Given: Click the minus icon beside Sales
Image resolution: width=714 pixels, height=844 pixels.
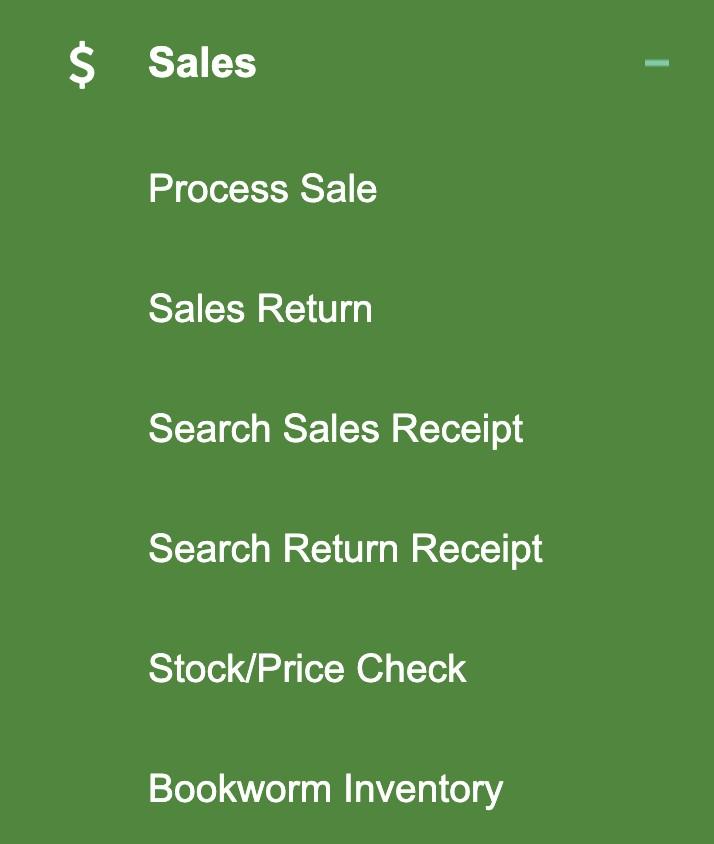Looking at the screenshot, I should tap(657, 63).
